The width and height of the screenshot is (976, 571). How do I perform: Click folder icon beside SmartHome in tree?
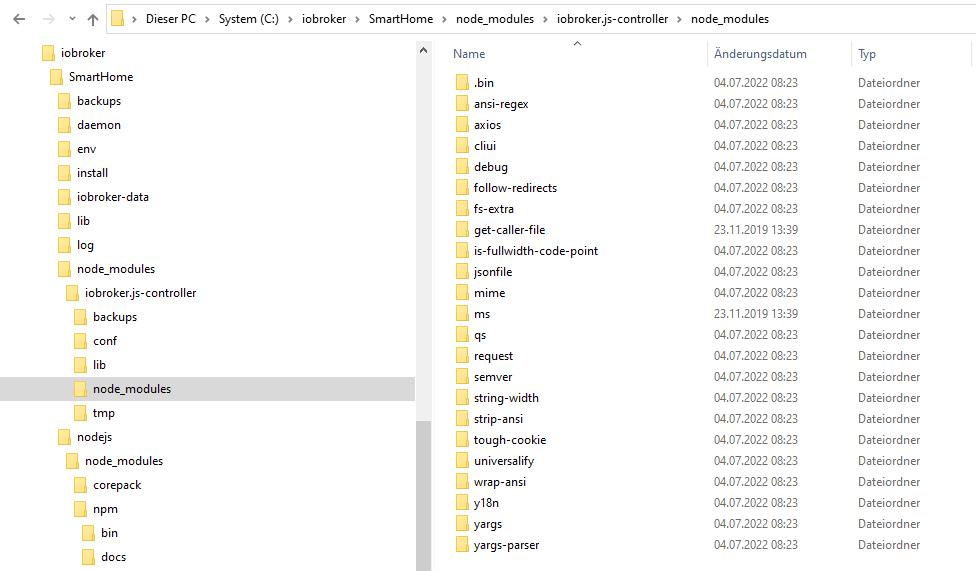57,77
